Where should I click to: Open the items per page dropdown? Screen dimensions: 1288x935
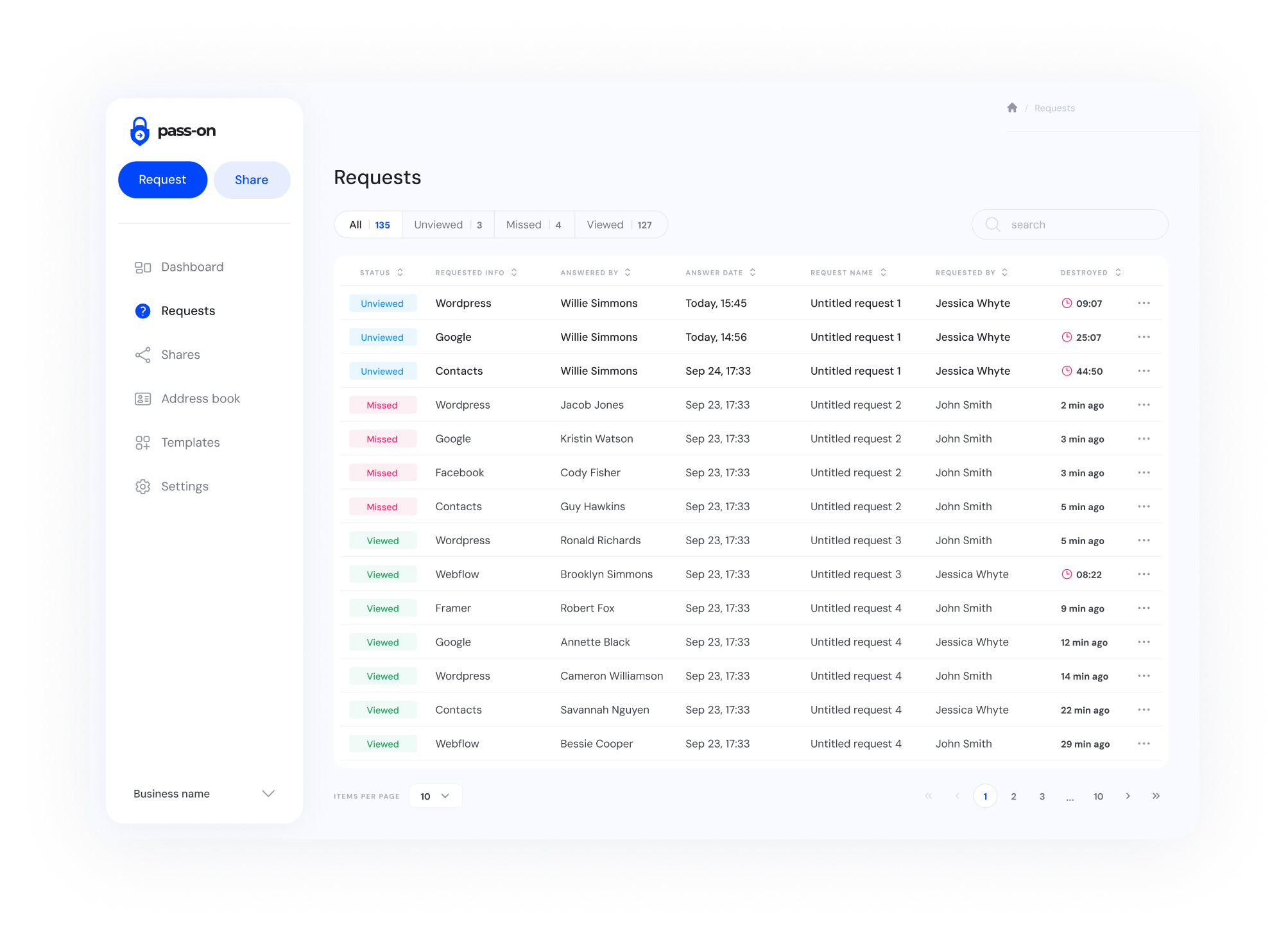pos(435,796)
